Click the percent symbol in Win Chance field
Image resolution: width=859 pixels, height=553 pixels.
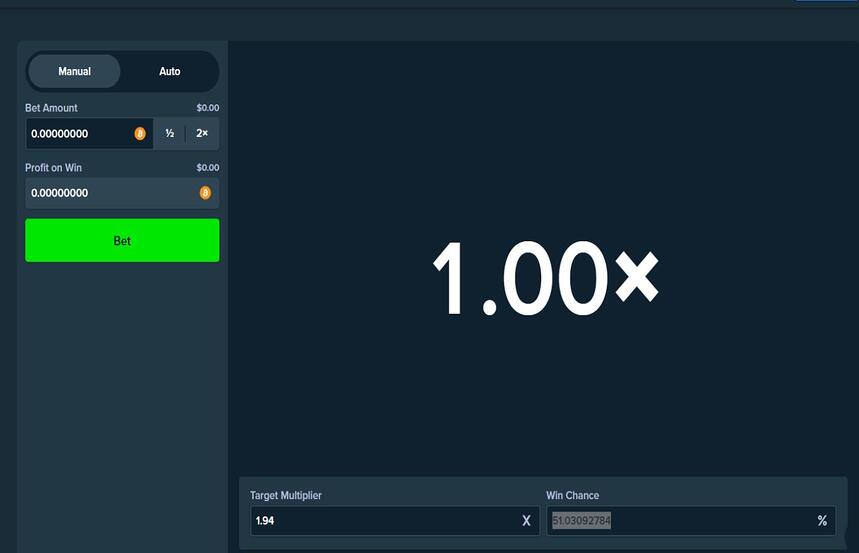(822, 521)
